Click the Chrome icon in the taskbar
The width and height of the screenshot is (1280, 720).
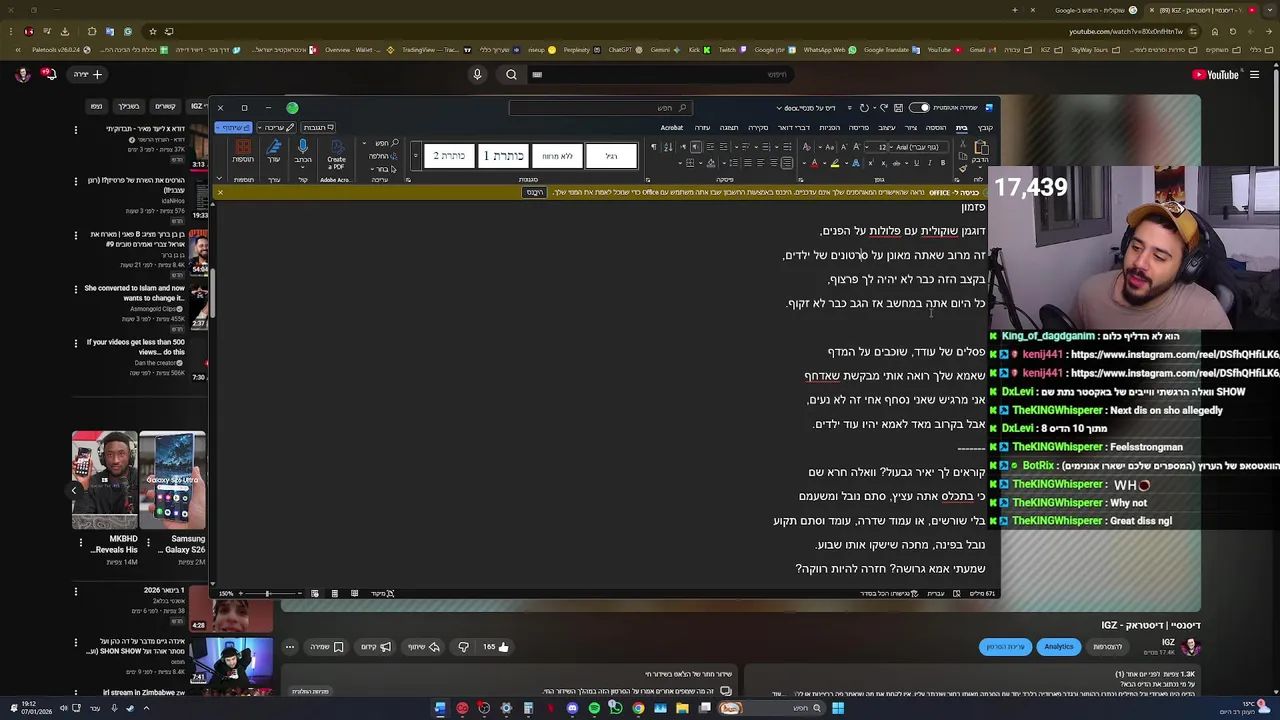(638, 708)
